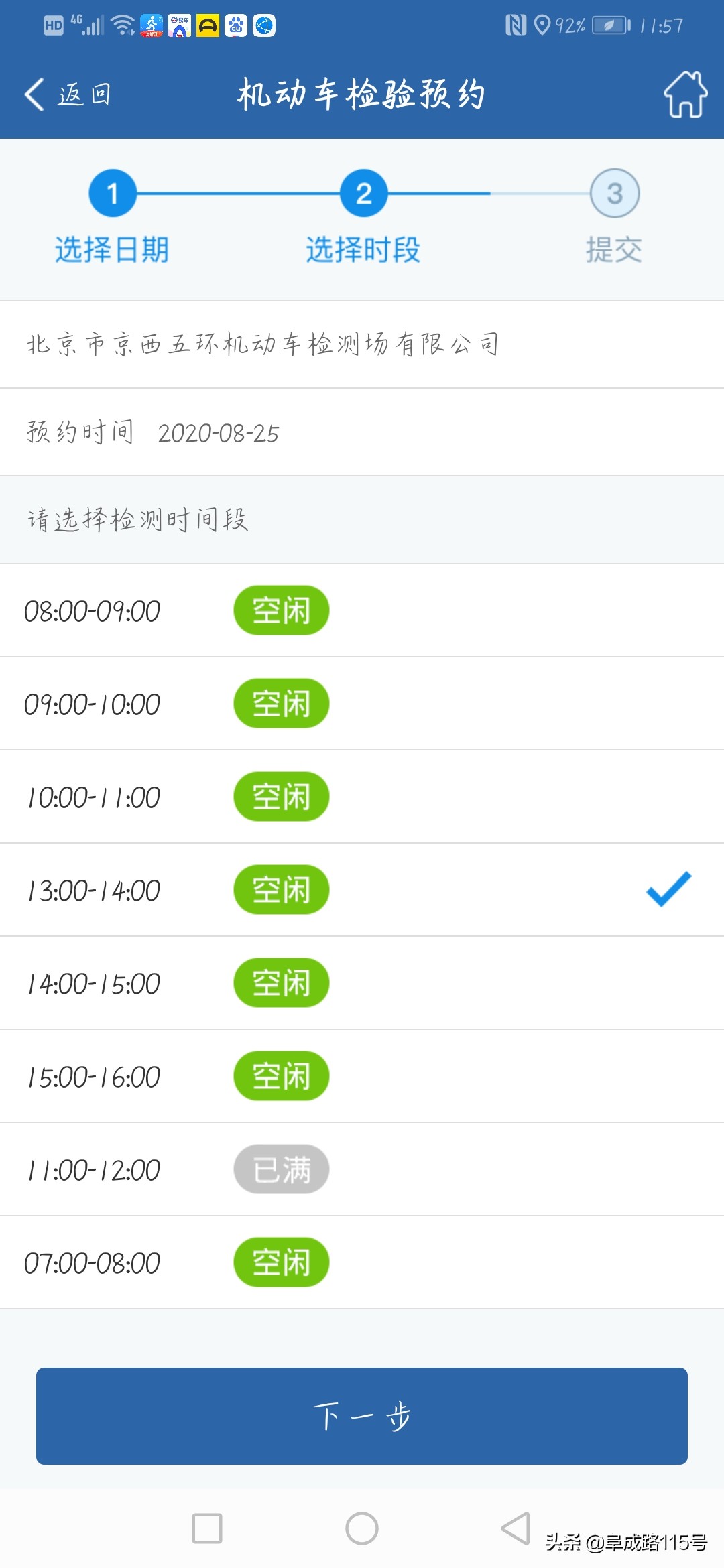Tap the full 已满 badge for 11:00-12:00
Screen dimensions: 724x1568
pyautogui.click(x=281, y=1169)
